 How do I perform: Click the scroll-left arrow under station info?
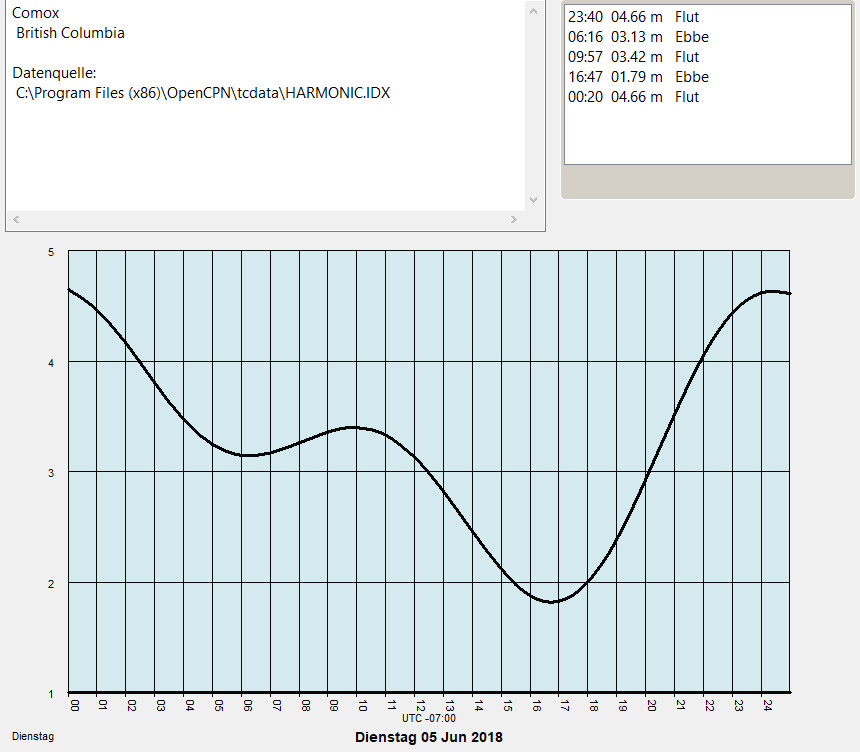coord(16,219)
